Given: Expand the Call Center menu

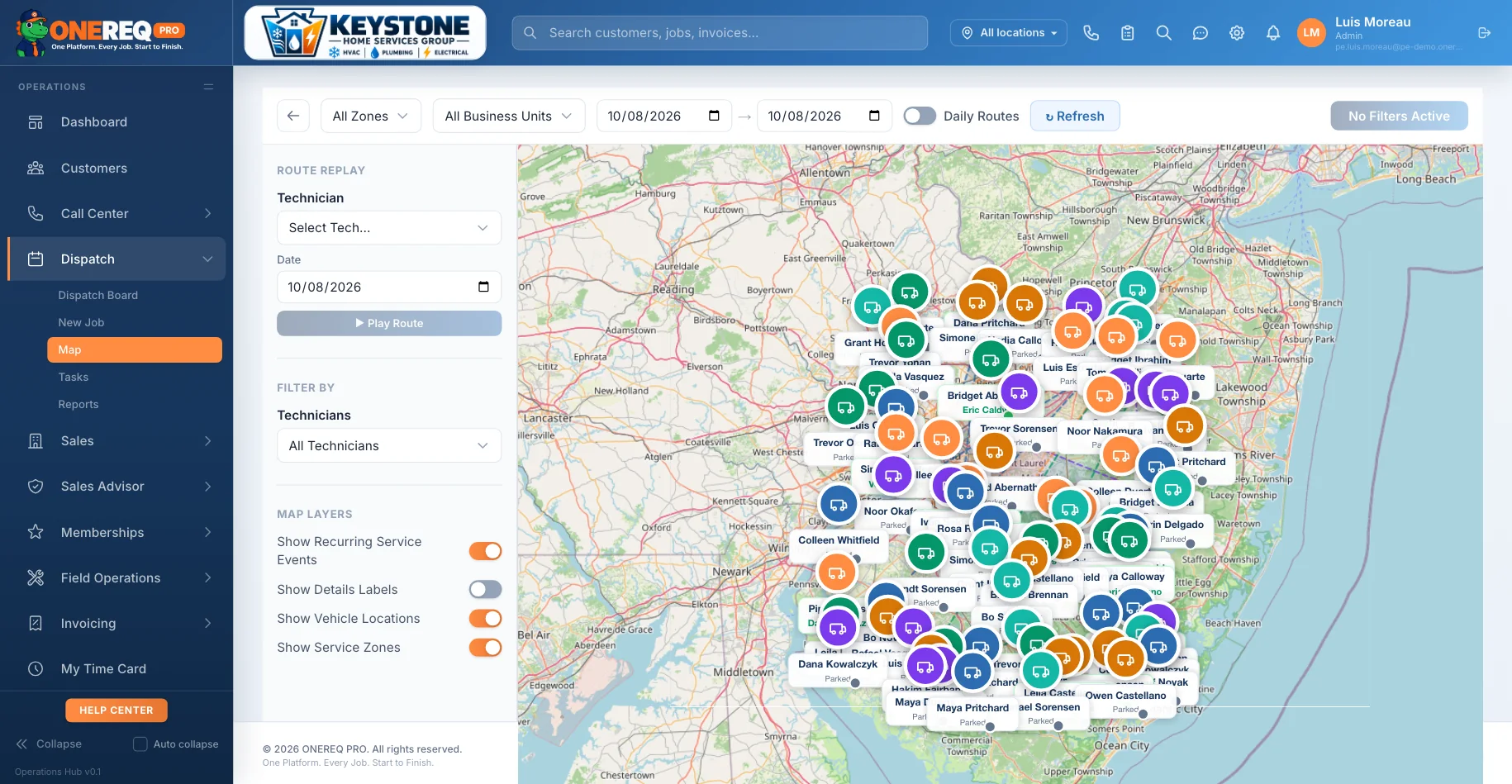Looking at the screenshot, I should click(x=116, y=213).
